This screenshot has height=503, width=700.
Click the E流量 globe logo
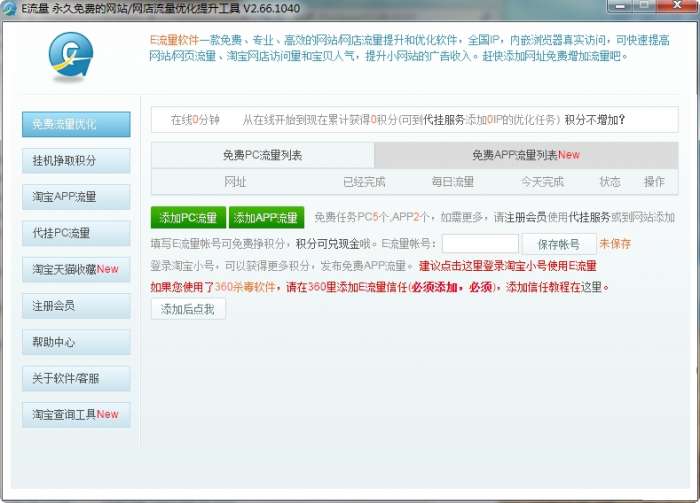[x=71, y=57]
